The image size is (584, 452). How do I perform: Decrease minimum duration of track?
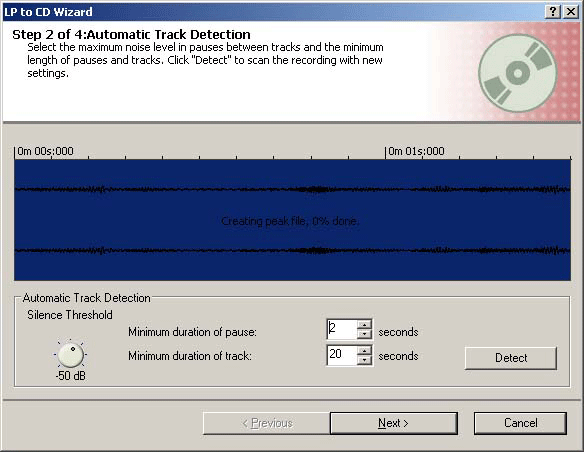[x=364, y=360]
